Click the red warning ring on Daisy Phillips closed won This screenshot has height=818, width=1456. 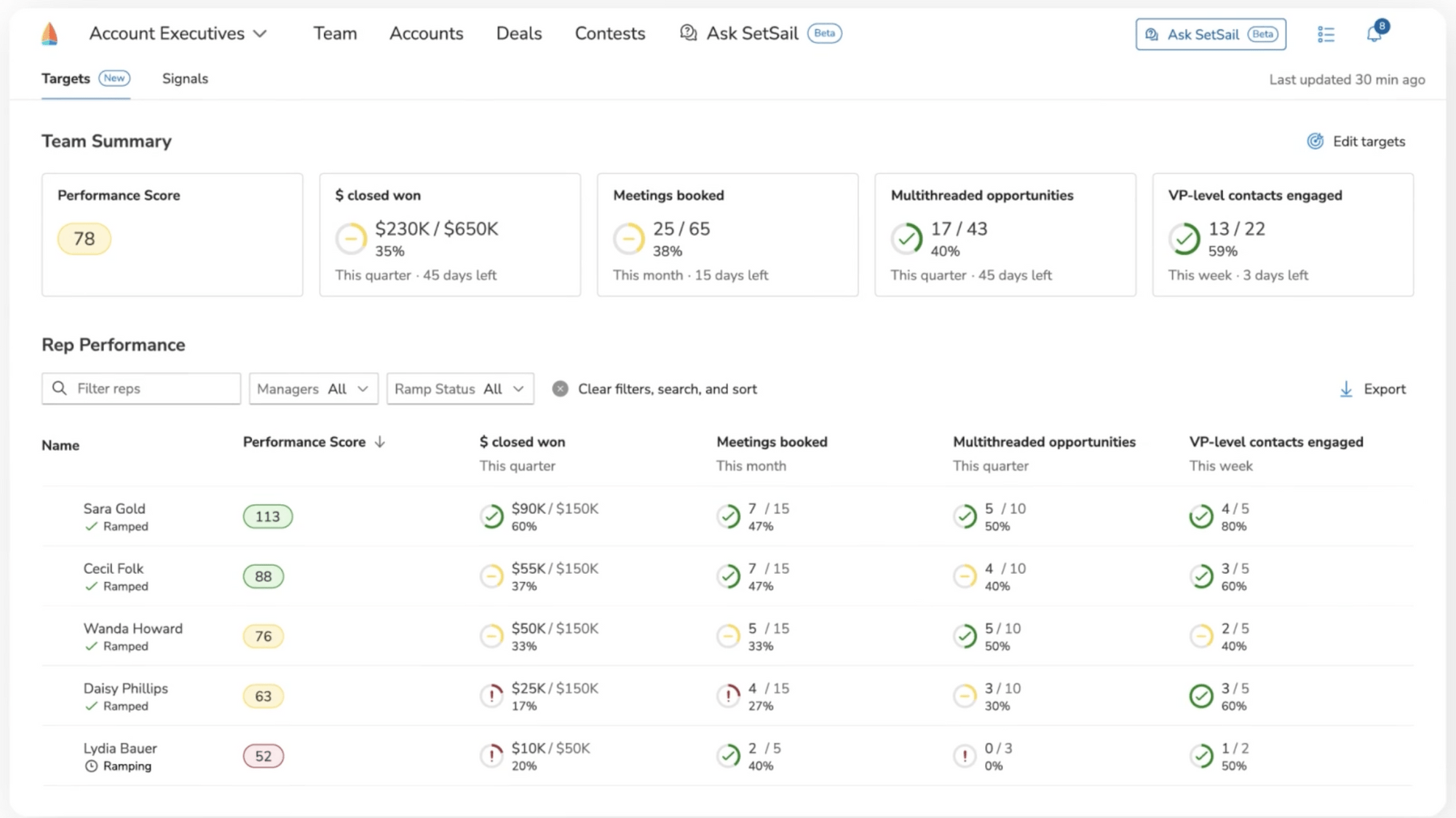click(492, 696)
